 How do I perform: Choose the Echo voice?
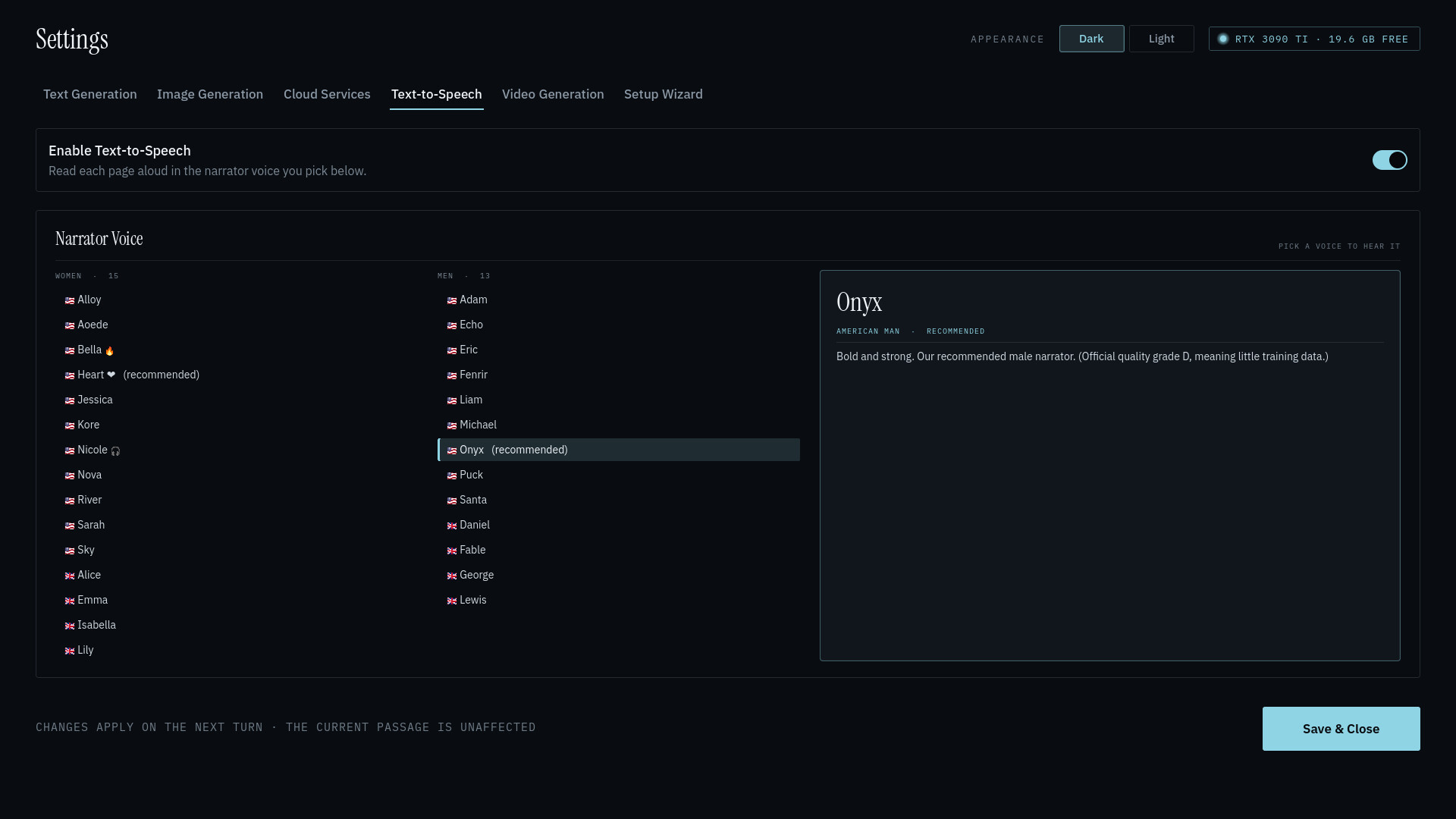(x=619, y=325)
